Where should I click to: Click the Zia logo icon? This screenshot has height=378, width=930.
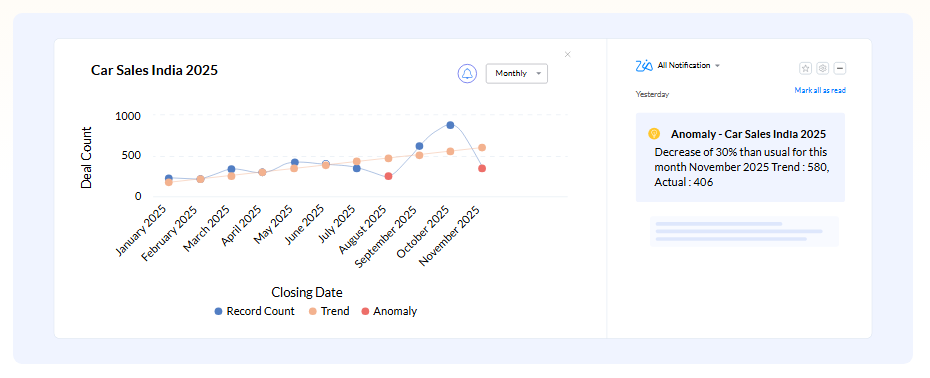644,66
